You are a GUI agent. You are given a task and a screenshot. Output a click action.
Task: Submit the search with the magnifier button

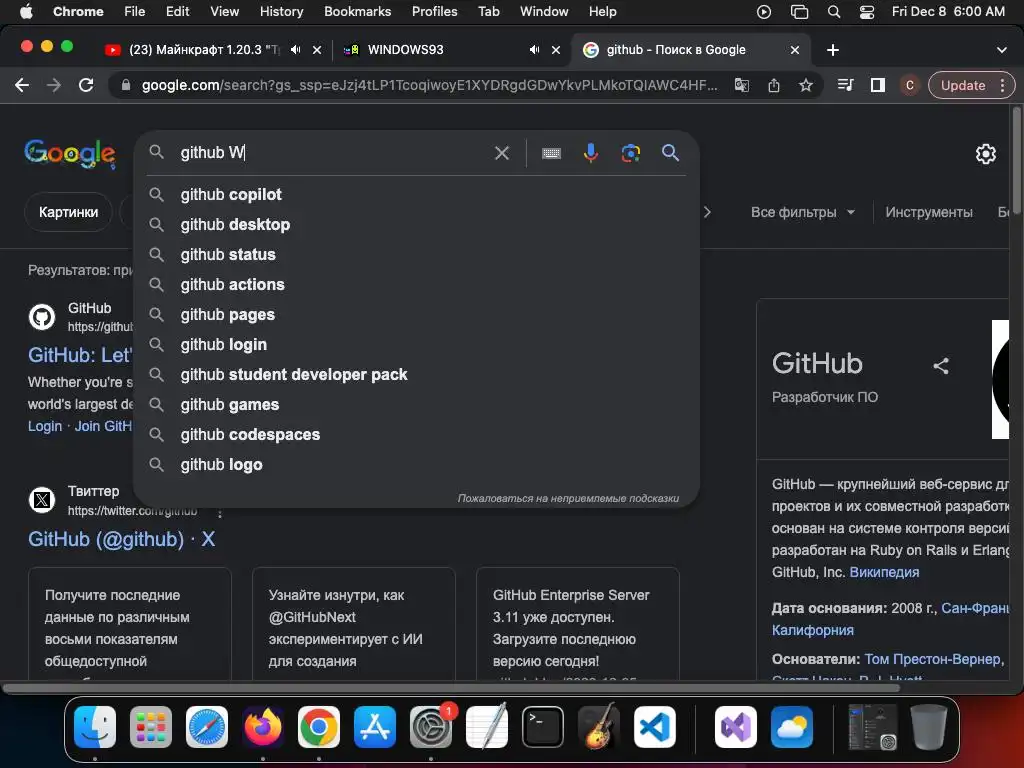(x=670, y=153)
